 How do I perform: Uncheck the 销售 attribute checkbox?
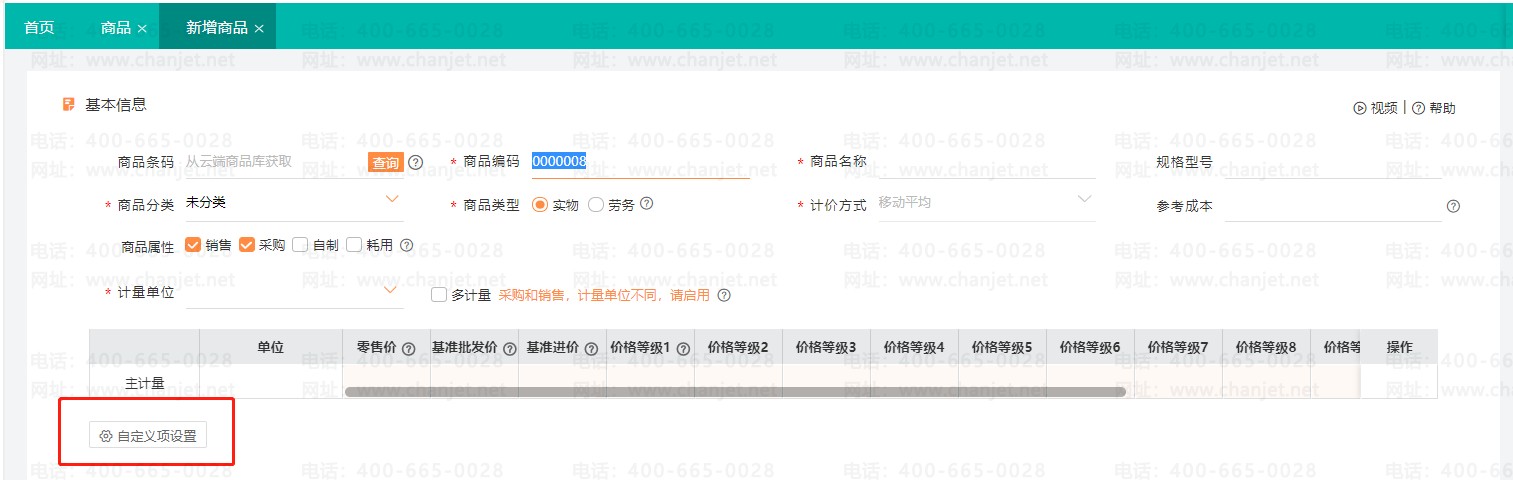193,244
